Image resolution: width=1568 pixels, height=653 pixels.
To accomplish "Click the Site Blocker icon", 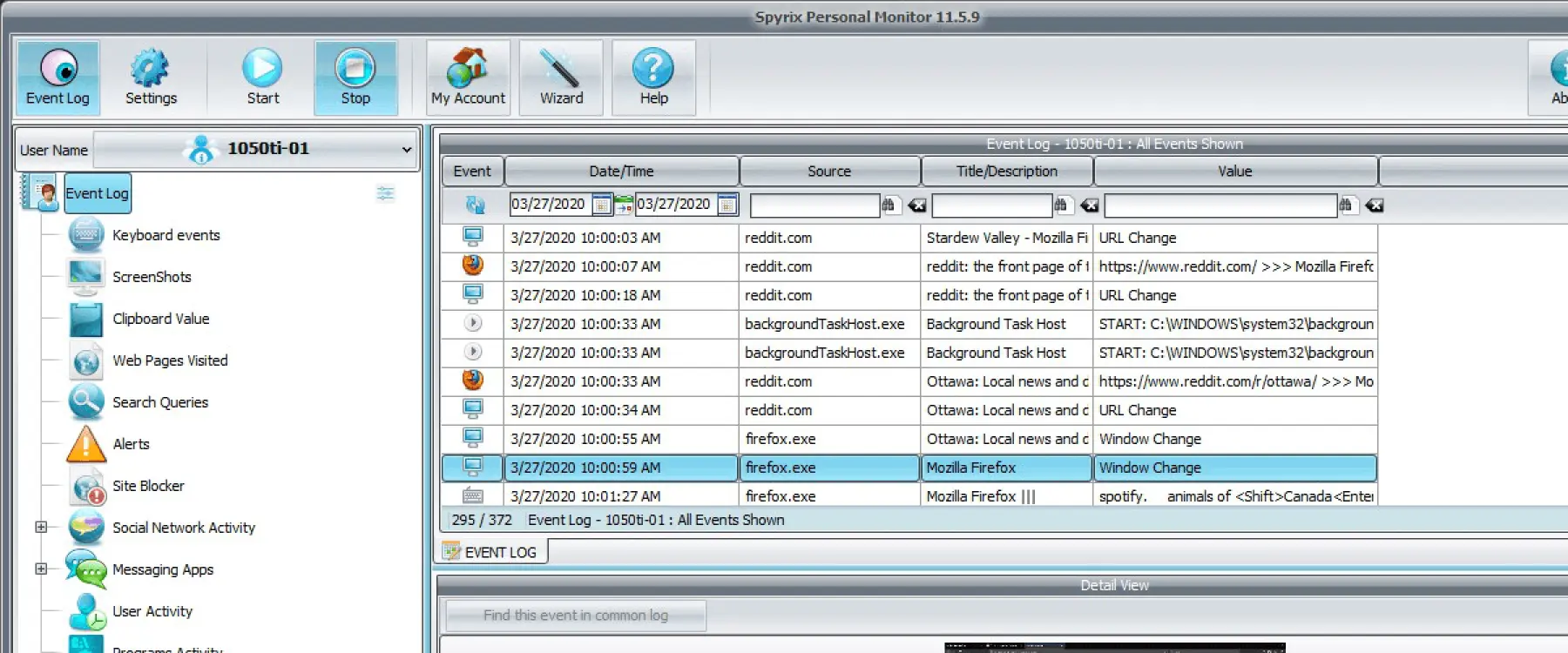I will point(86,486).
